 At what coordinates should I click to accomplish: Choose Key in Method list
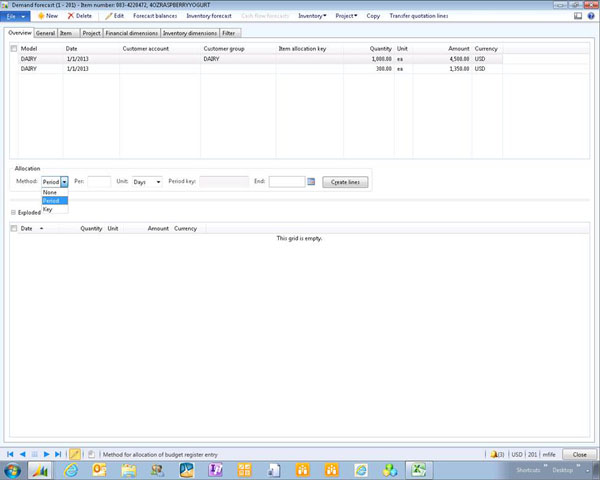(55, 209)
